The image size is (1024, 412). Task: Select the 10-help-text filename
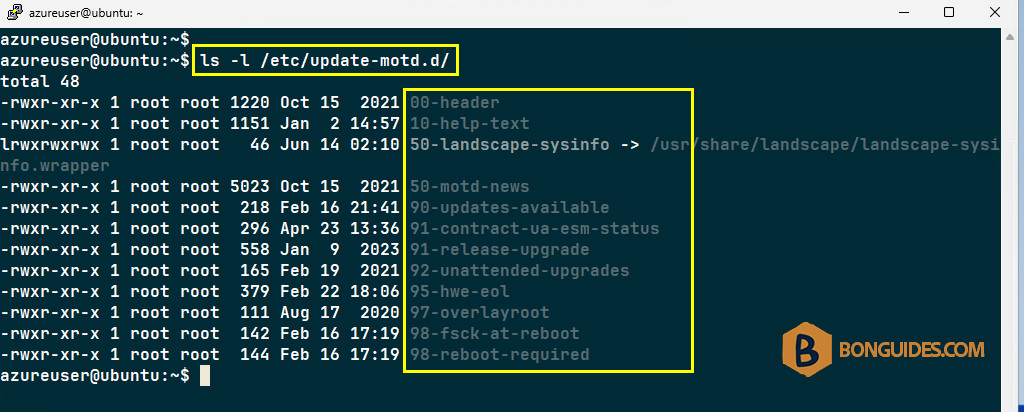pos(470,123)
